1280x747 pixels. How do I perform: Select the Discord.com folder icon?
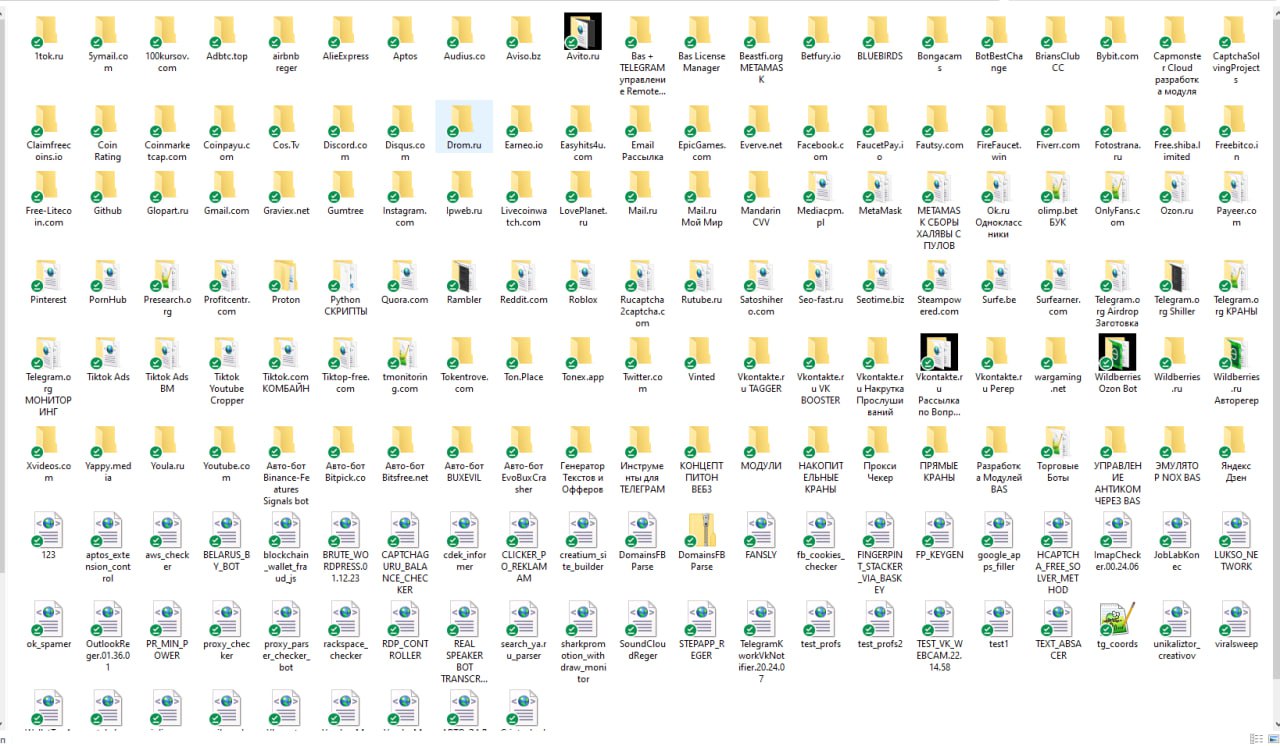tap(345, 120)
